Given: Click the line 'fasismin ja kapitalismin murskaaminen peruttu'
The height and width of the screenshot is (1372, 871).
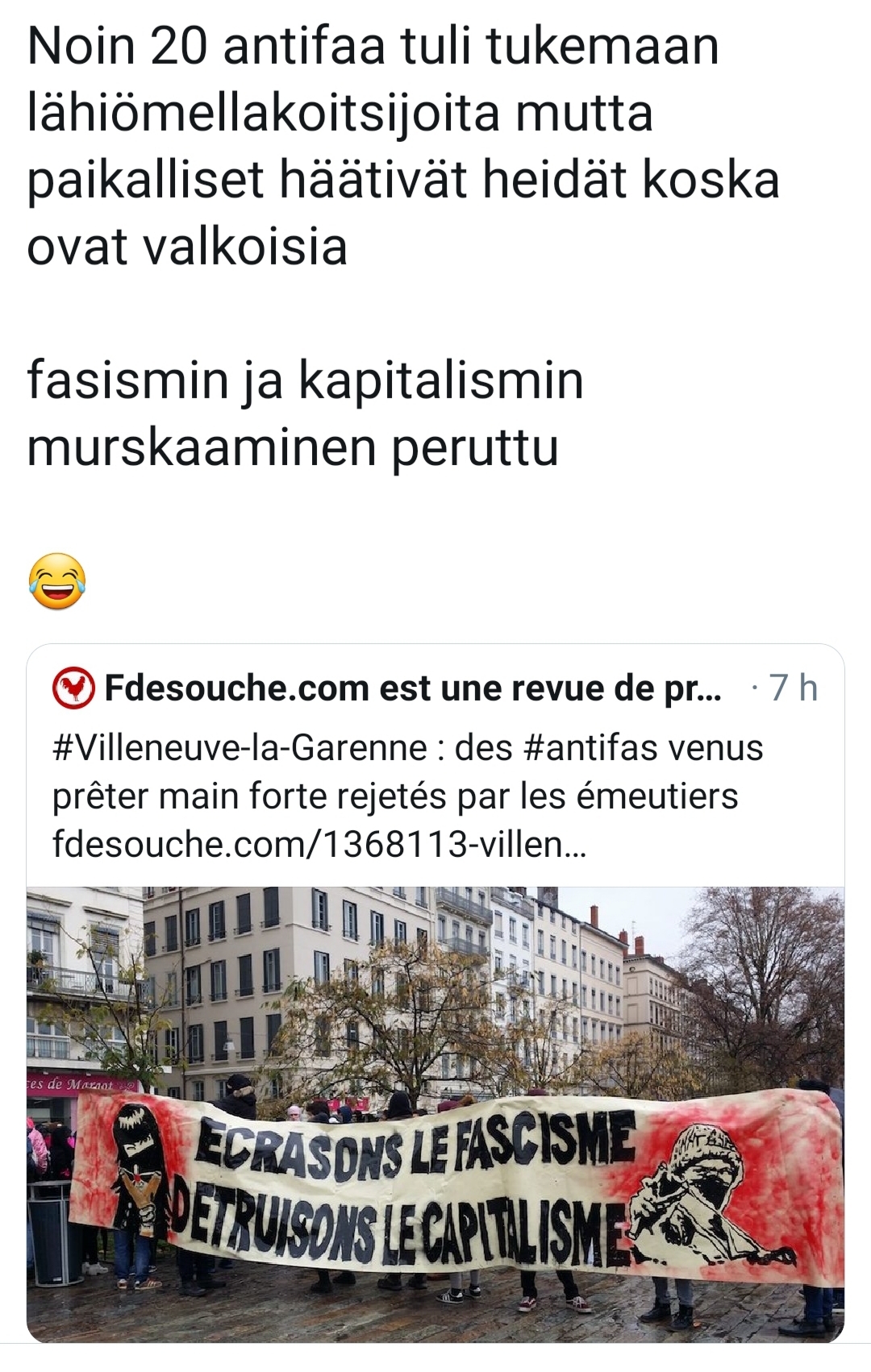Looking at the screenshot, I should tap(305, 414).
